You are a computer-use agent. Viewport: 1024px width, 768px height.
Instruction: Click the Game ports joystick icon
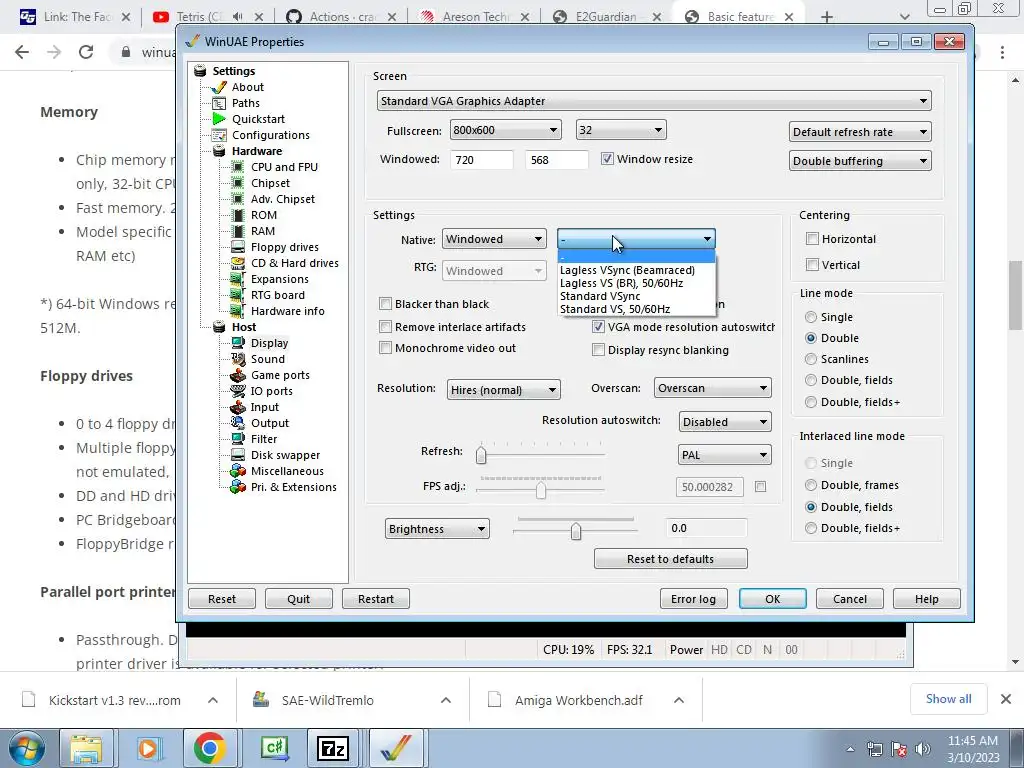coord(238,375)
